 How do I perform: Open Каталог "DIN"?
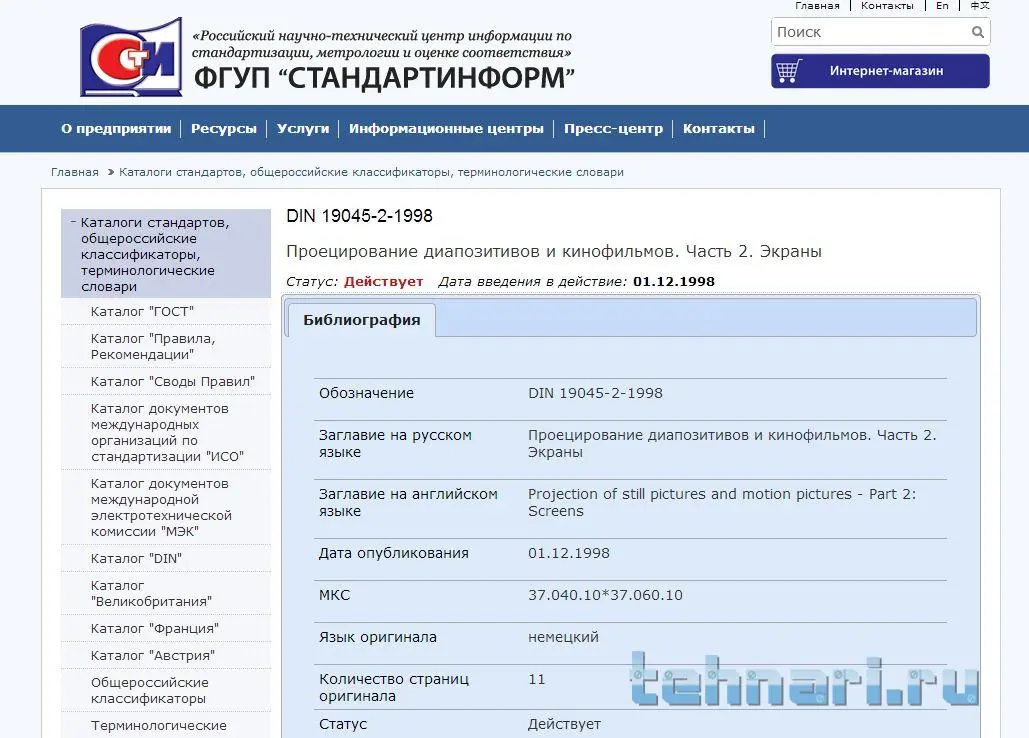tap(136, 559)
